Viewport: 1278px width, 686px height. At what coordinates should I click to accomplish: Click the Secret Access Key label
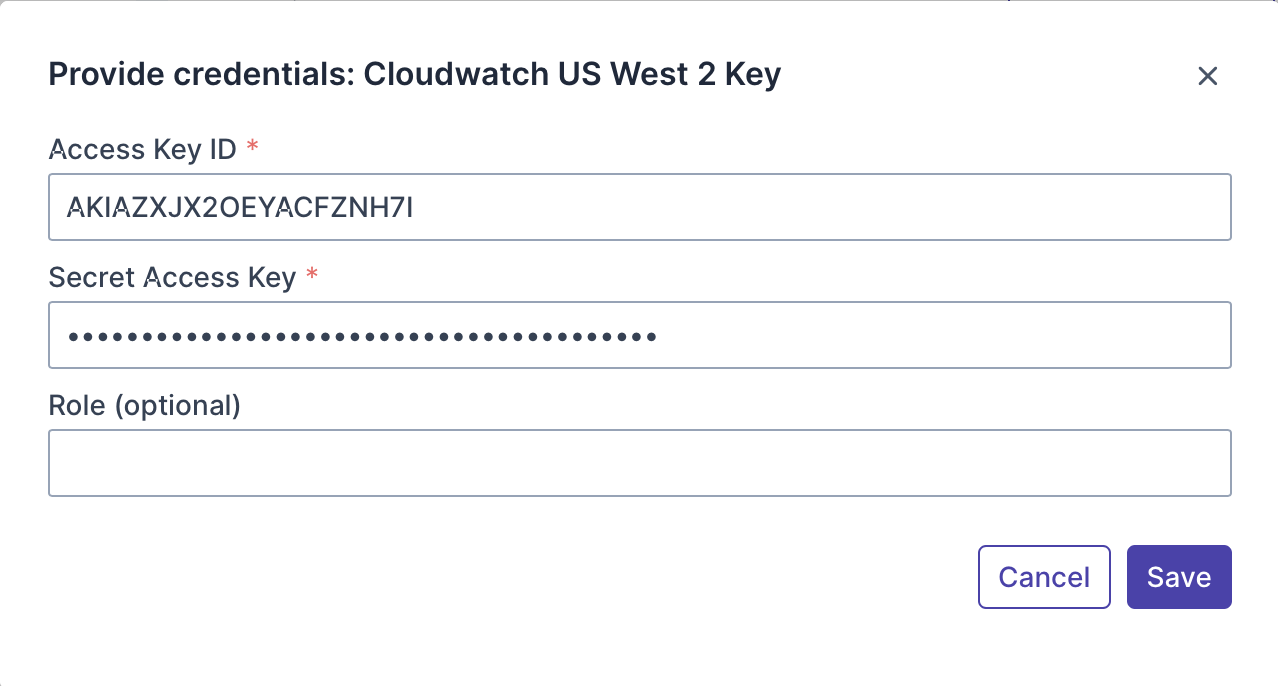(x=172, y=277)
